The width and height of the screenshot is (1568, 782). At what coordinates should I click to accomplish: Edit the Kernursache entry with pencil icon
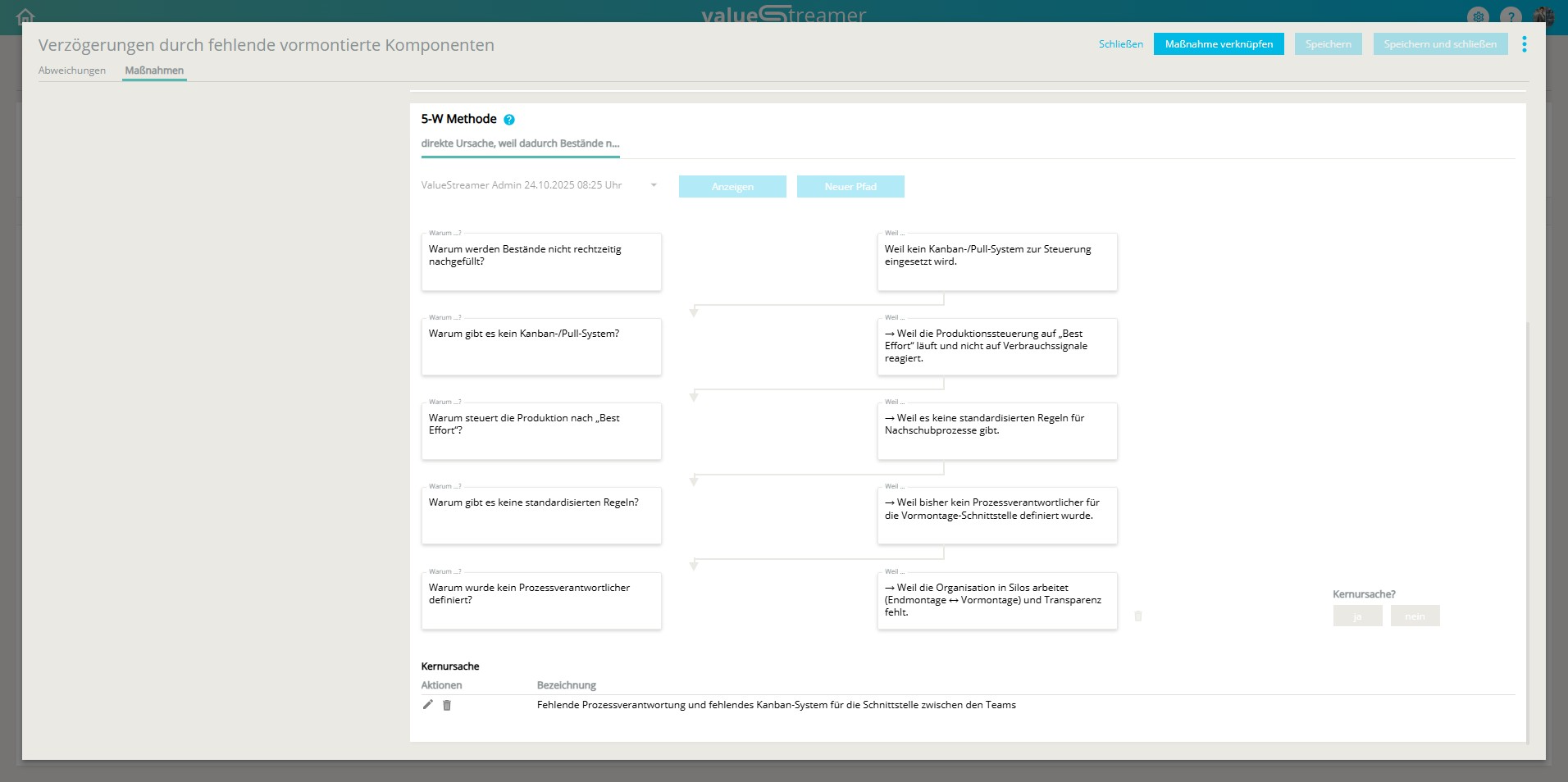coord(427,705)
